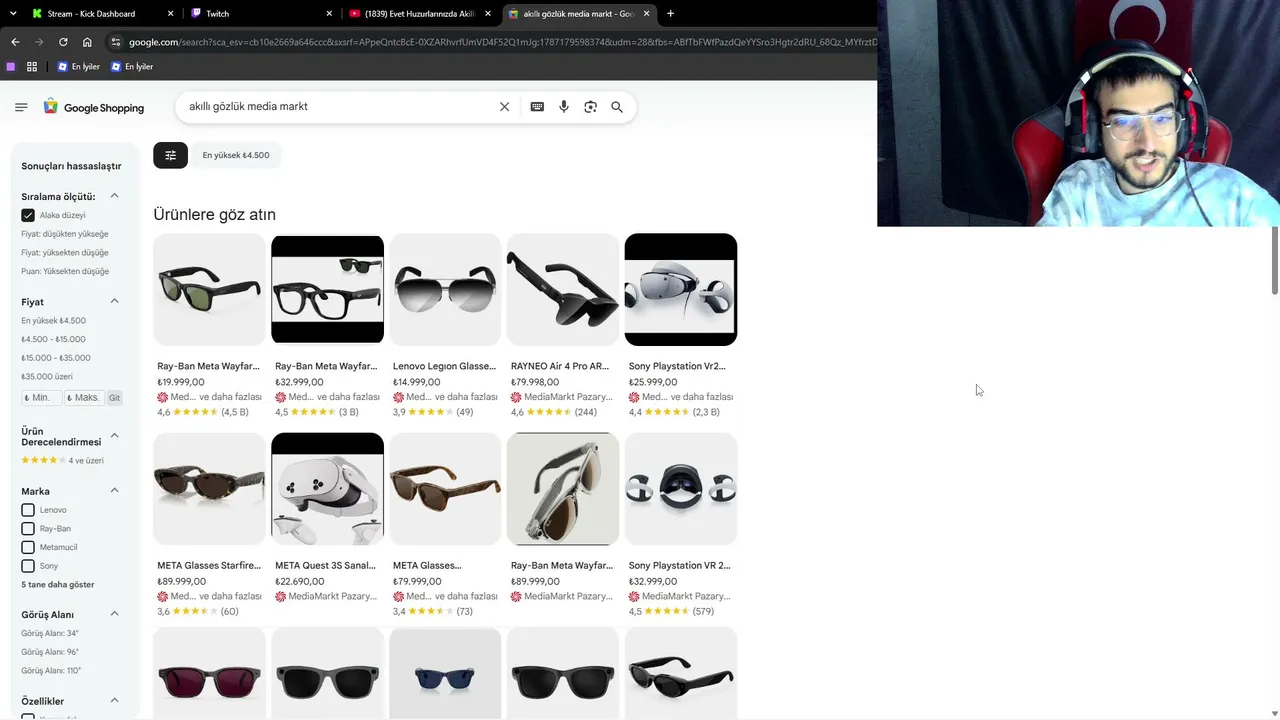1280x720 pixels.
Task: Open the ₺19.999,00 Ray-Ban Meta Wayfarer thumbnail
Action: click(x=209, y=289)
